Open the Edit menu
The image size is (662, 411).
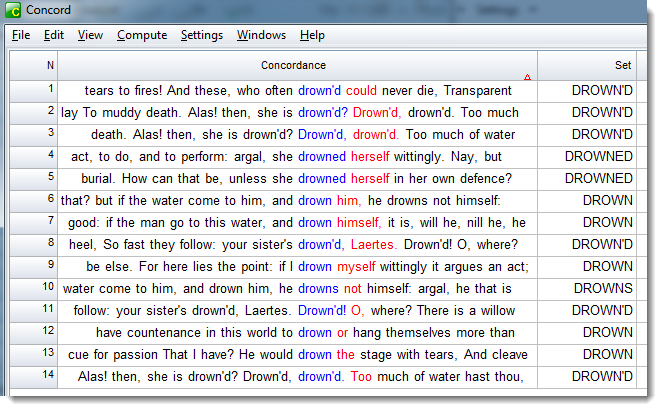point(54,35)
